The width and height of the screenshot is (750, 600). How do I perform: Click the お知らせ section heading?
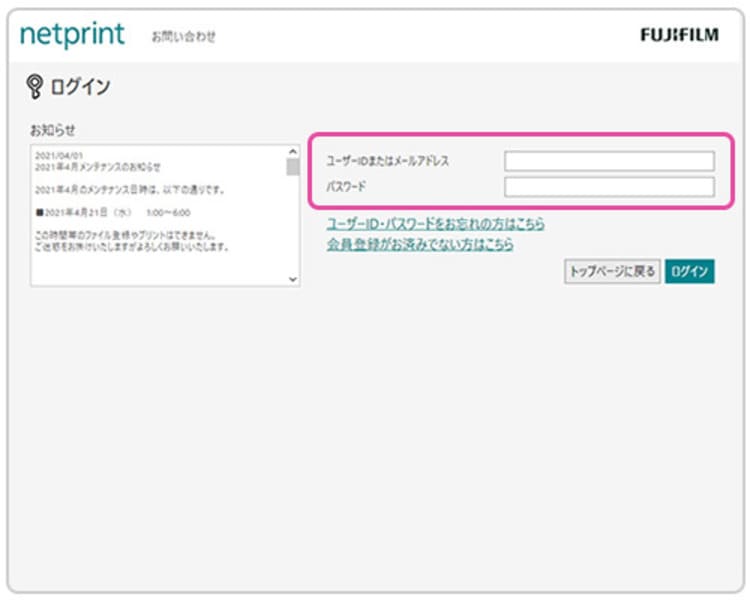pos(53,130)
